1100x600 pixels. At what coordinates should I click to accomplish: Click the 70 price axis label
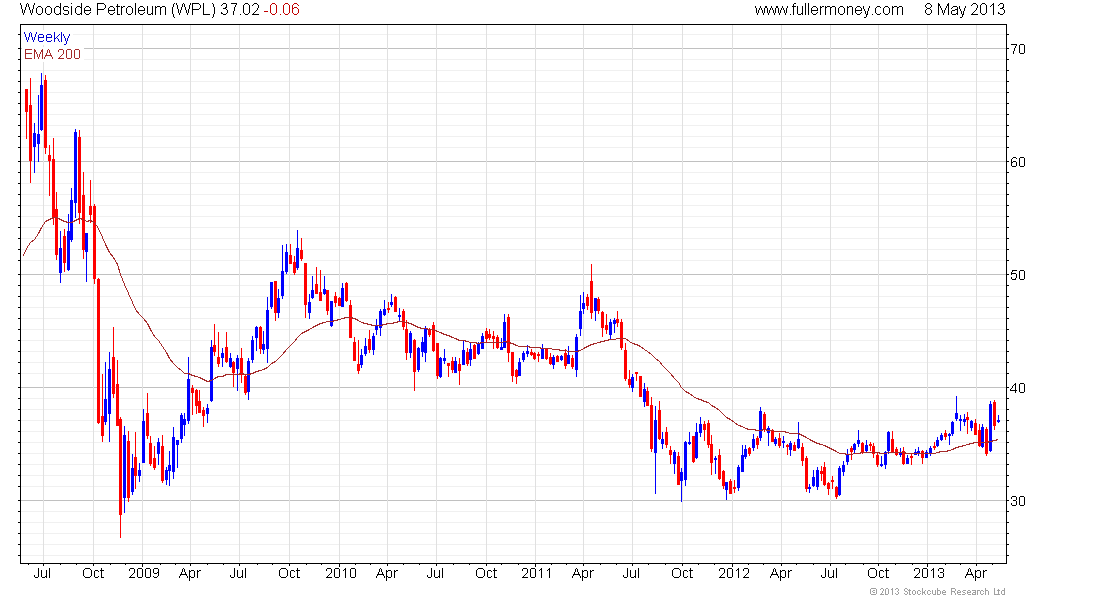[x=1017, y=49]
